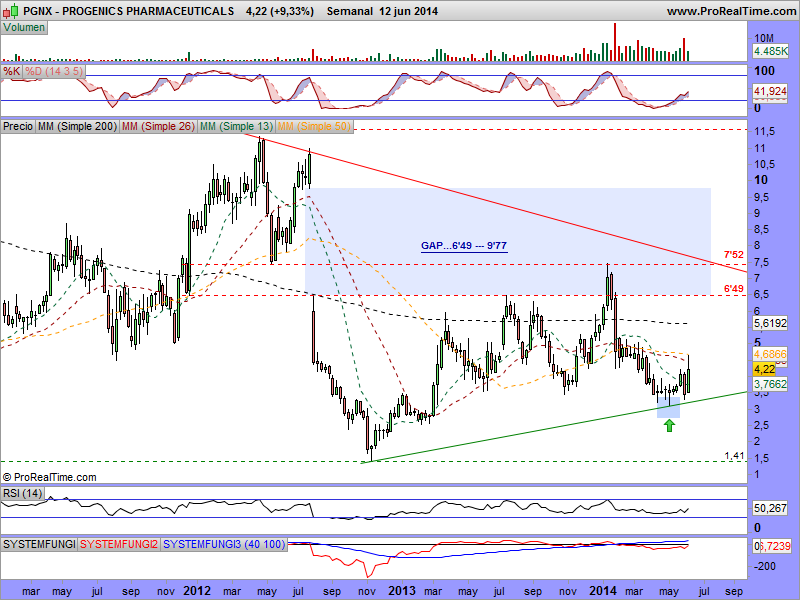Click the %K stochastic label

pyautogui.click(x=11, y=71)
